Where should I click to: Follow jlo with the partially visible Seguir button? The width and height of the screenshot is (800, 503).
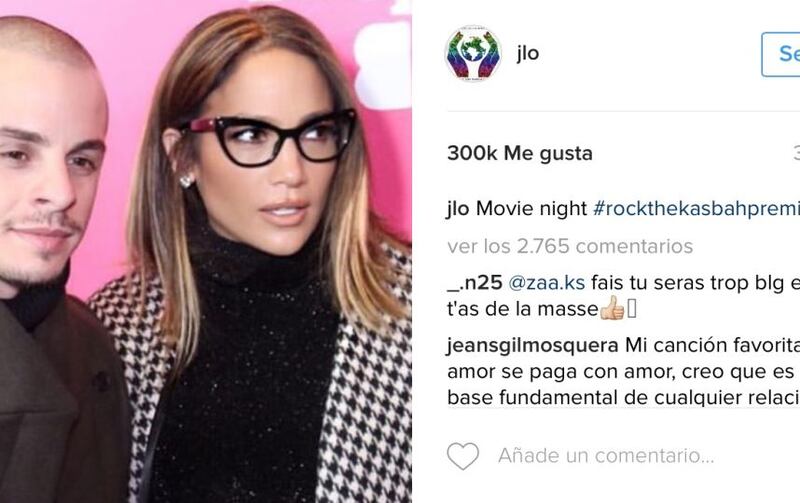781,54
